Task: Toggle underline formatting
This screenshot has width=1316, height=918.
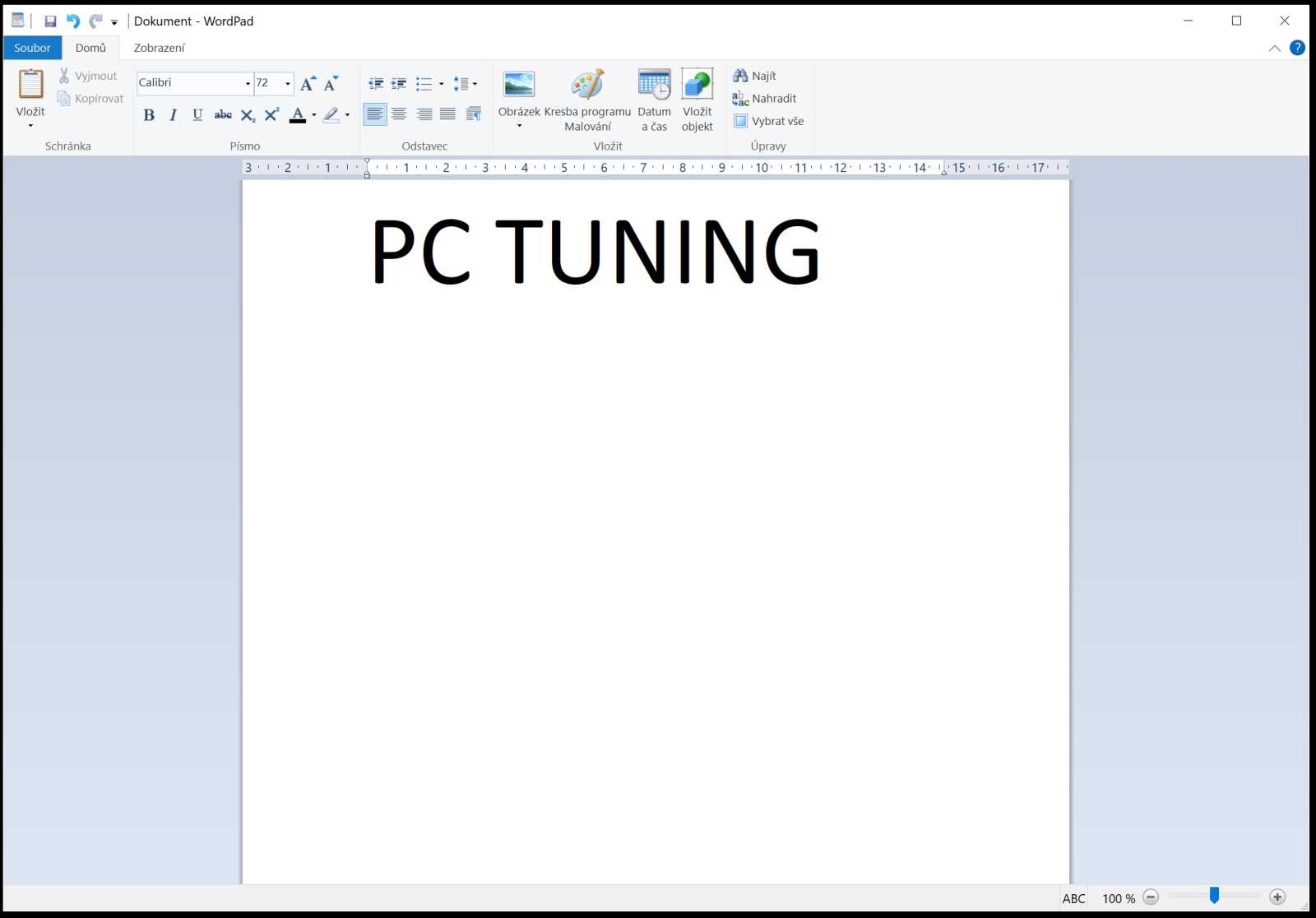Action: tap(197, 115)
